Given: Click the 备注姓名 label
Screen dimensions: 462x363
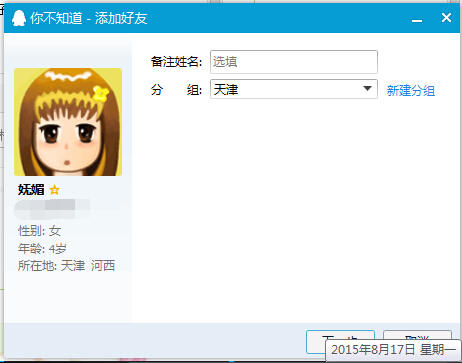Looking at the screenshot, I should click(176, 62).
